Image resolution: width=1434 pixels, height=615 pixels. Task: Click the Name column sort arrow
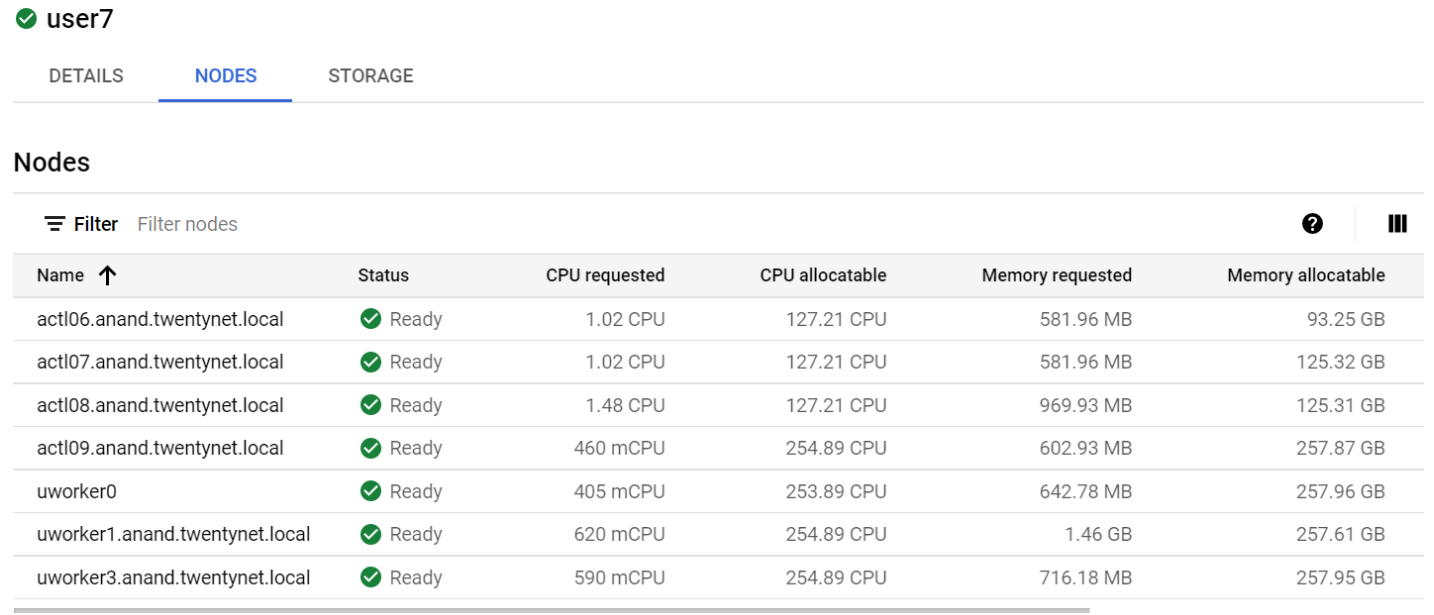tap(108, 276)
